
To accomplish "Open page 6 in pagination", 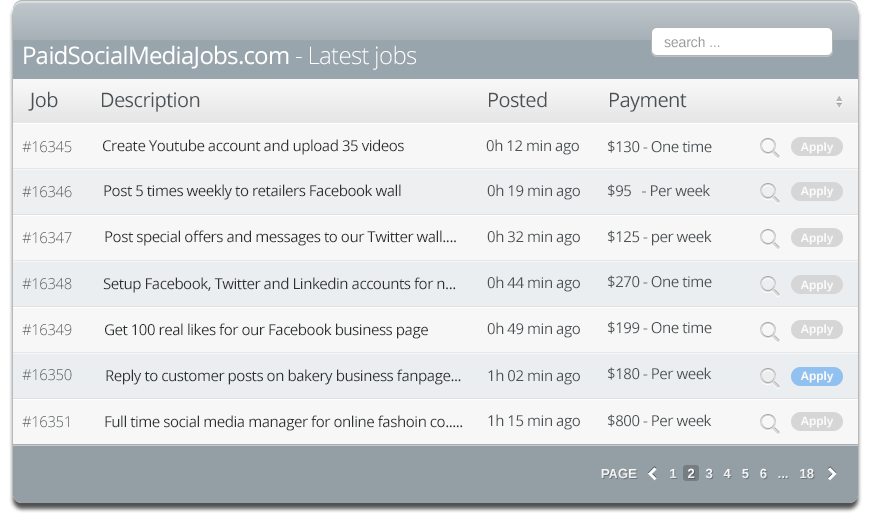I will click(x=763, y=474).
